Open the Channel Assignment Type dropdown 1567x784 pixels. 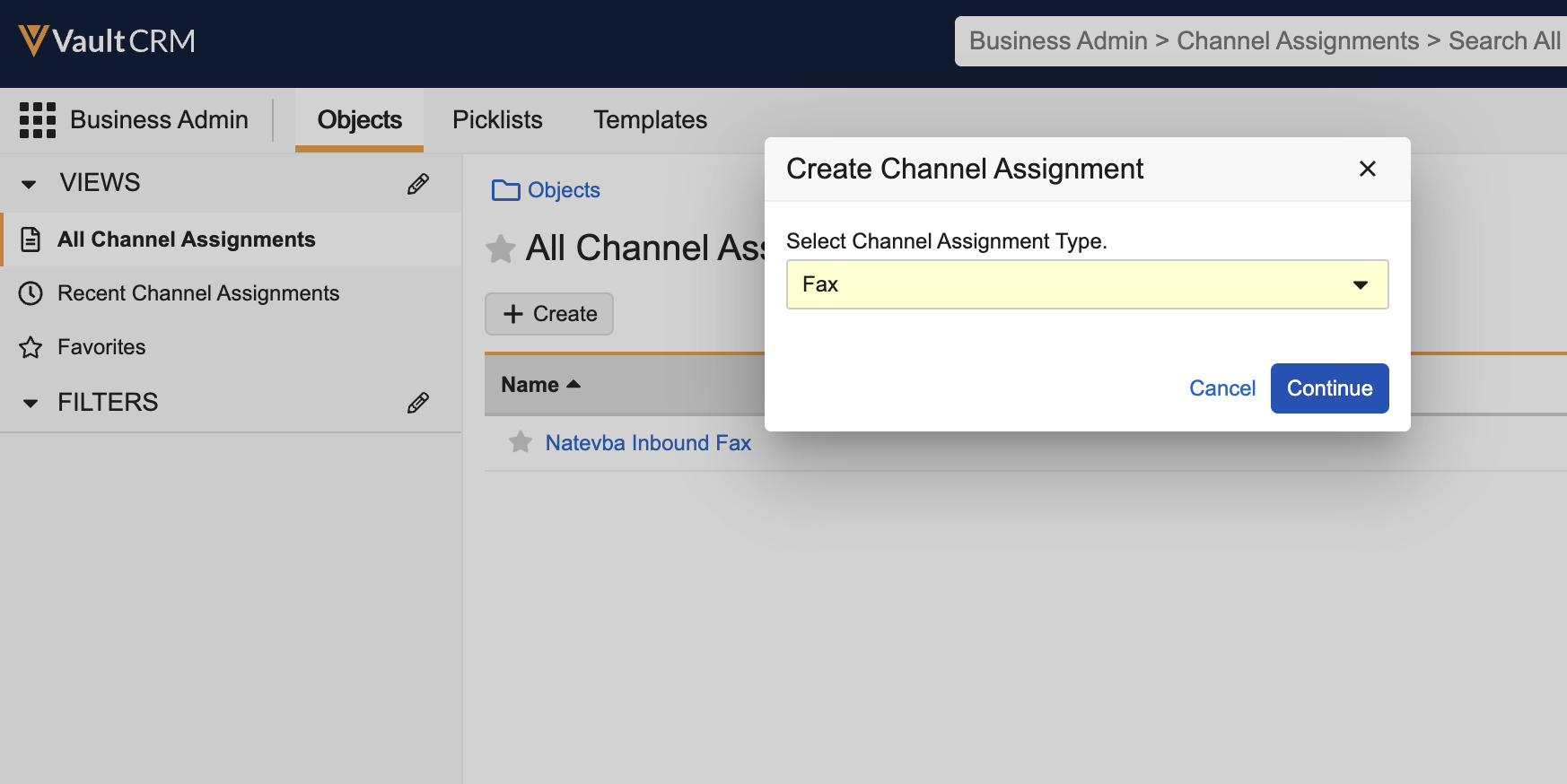1087,284
